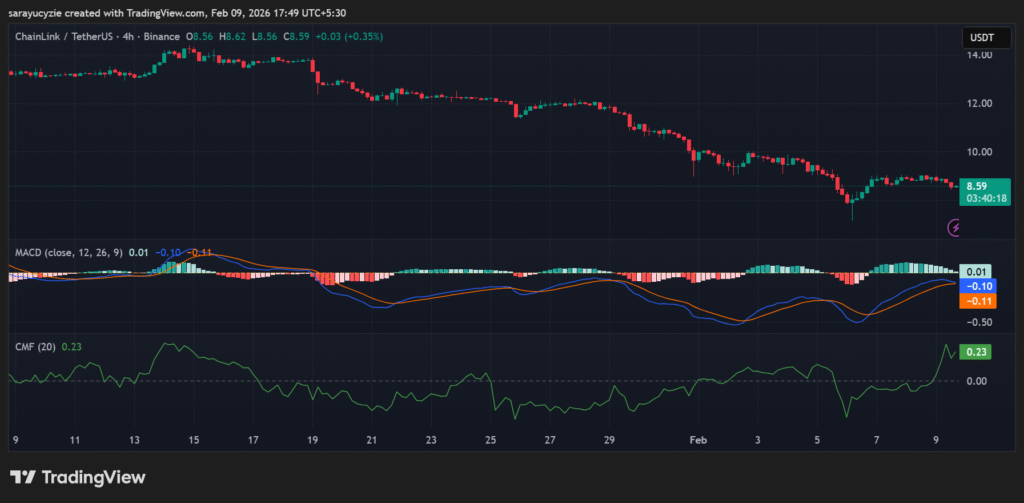Click the 10.00 price axis label

coord(979,152)
